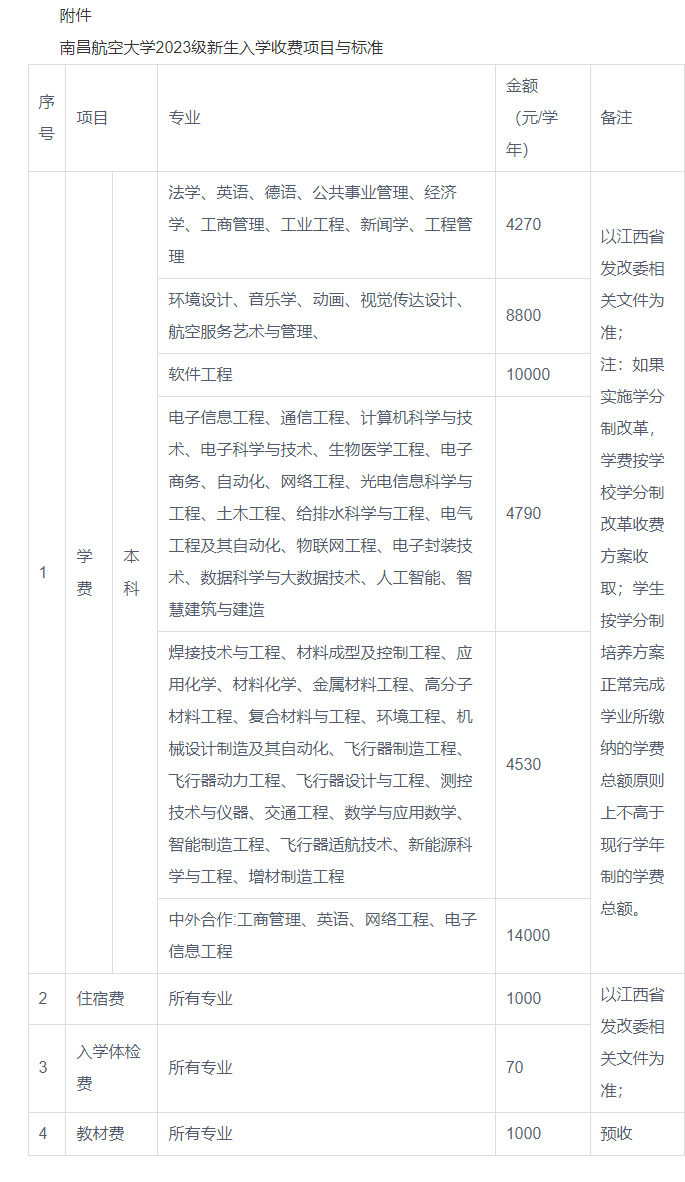685x1182 pixels.
Task: Click the 4530 tuition amount cell
Action: [543, 764]
